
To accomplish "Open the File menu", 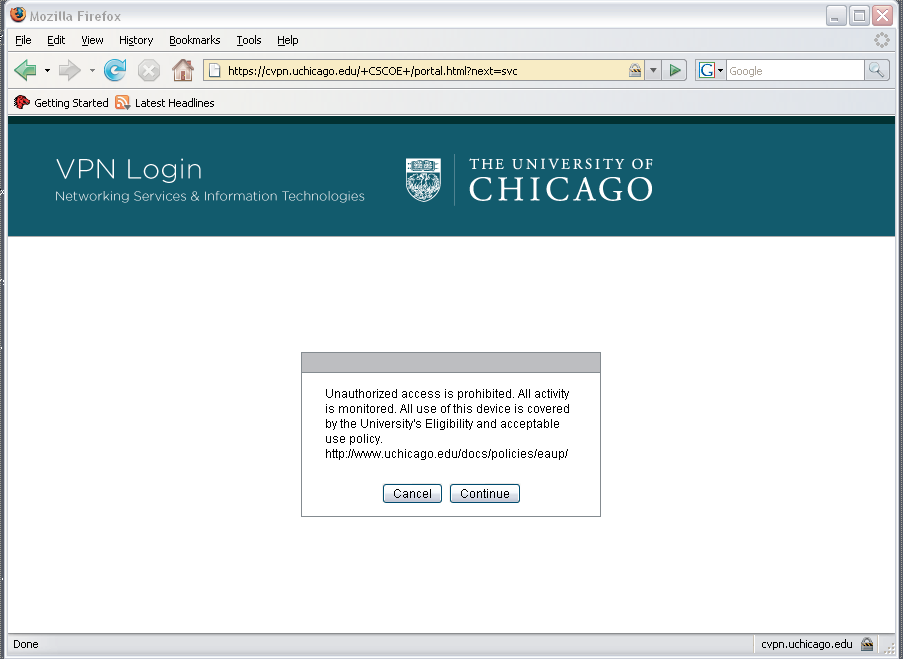I will click(x=23, y=40).
